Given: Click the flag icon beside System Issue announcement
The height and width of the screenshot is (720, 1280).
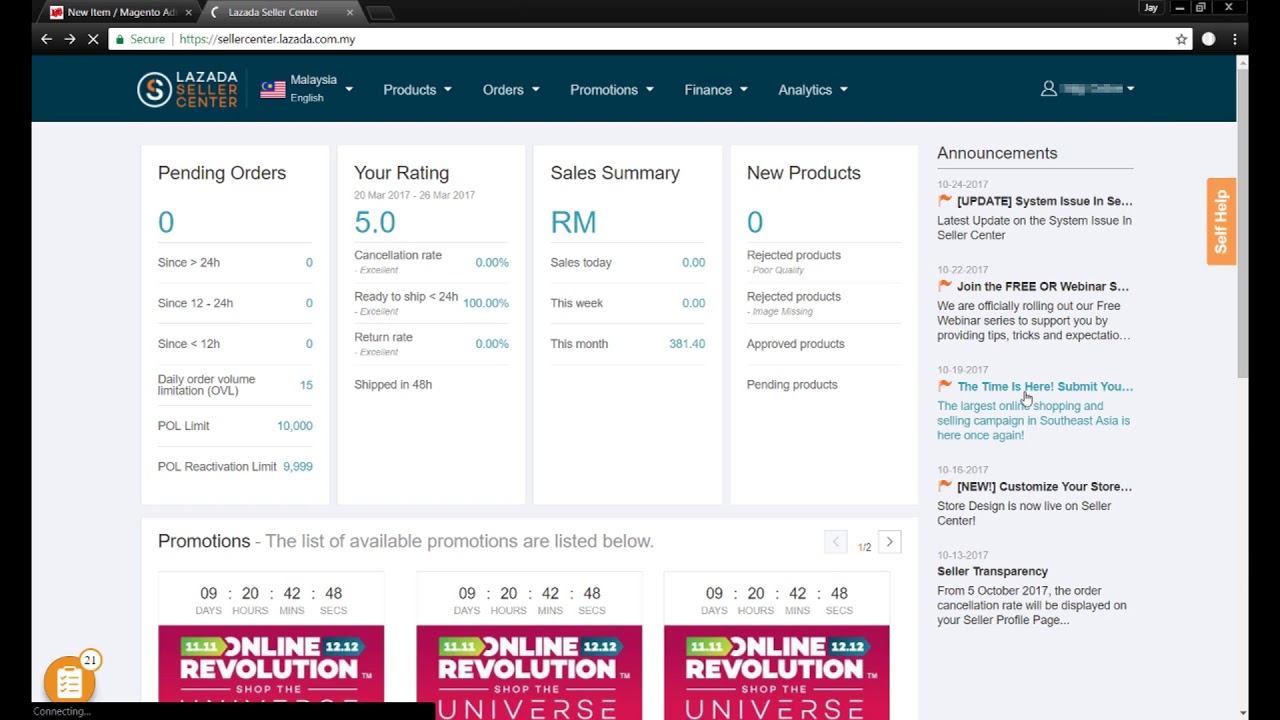Looking at the screenshot, I should 945,201.
